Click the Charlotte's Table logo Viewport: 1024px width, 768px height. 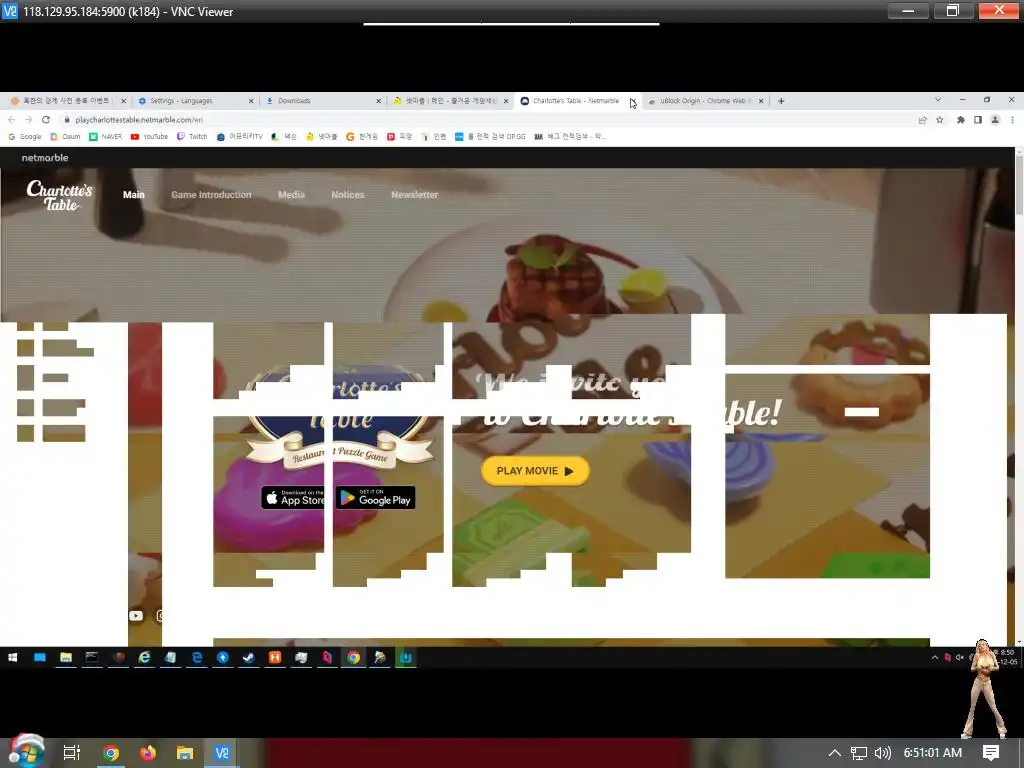[59, 195]
